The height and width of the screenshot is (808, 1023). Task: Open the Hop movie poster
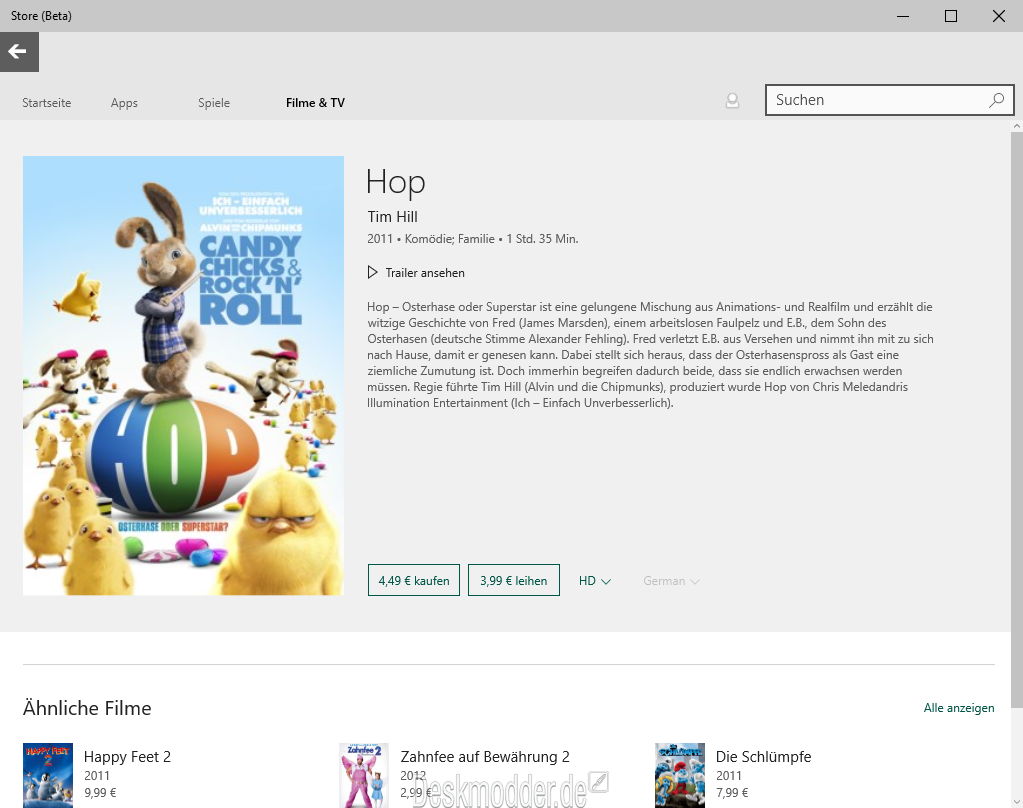pyautogui.click(x=183, y=375)
